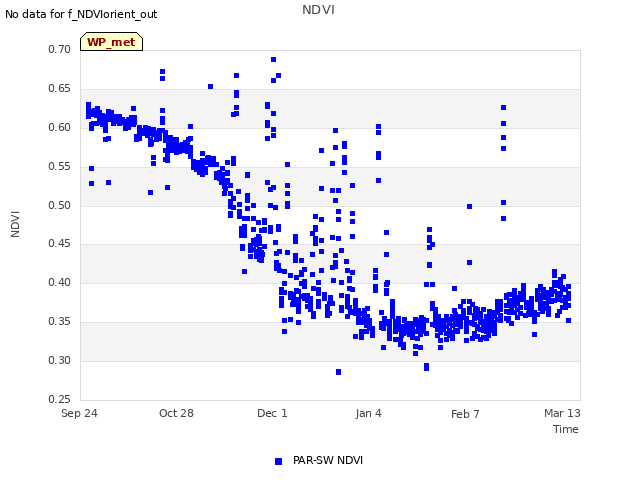Click the Dec 1 x-axis tick label
The width and height of the screenshot is (640, 480).
272,413
